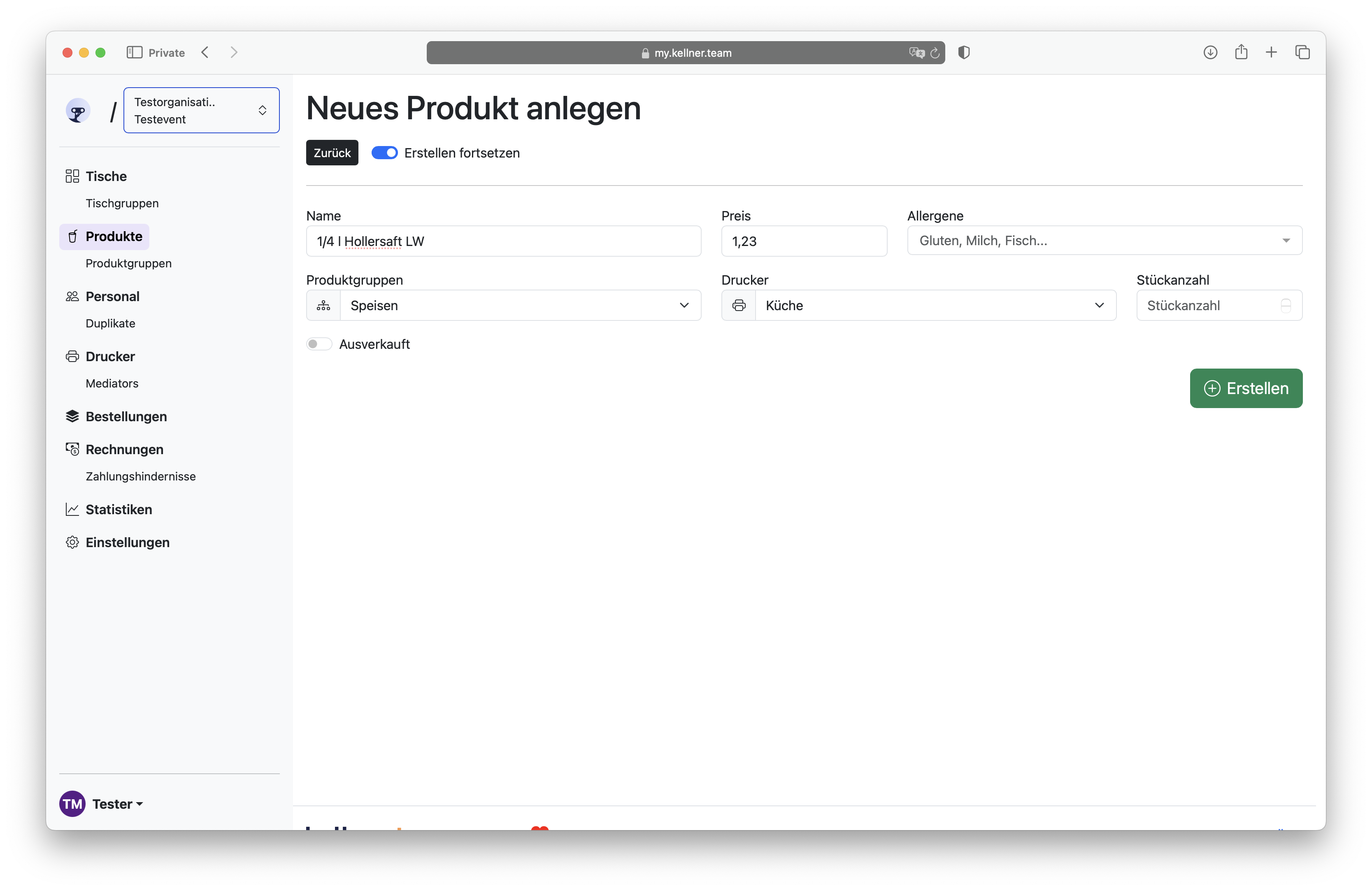Toggle the Erstellen fortsetzen switch
This screenshot has width=1372, height=891.
pos(384,153)
